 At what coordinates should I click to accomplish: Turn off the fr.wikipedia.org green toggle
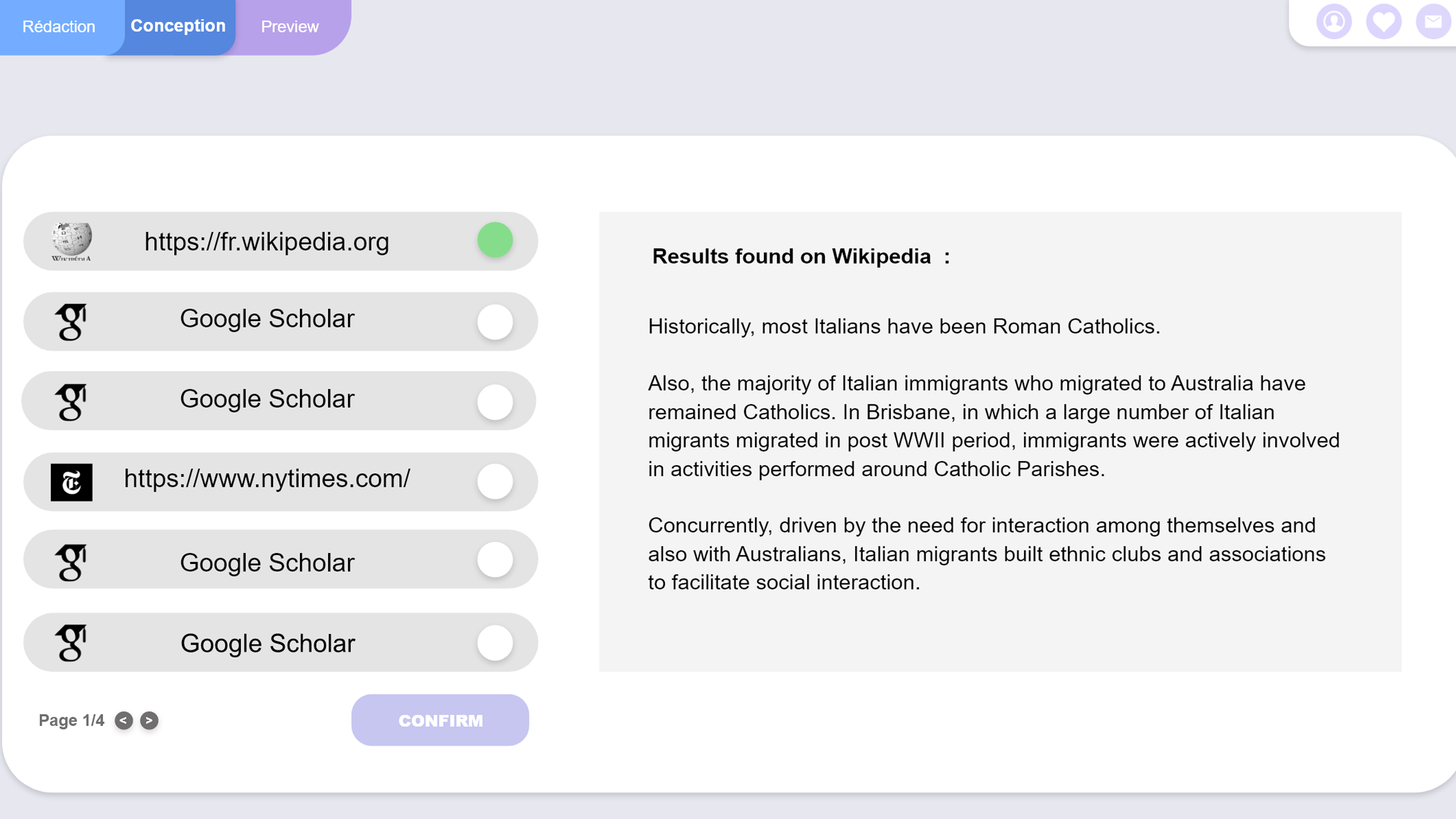click(495, 240)
